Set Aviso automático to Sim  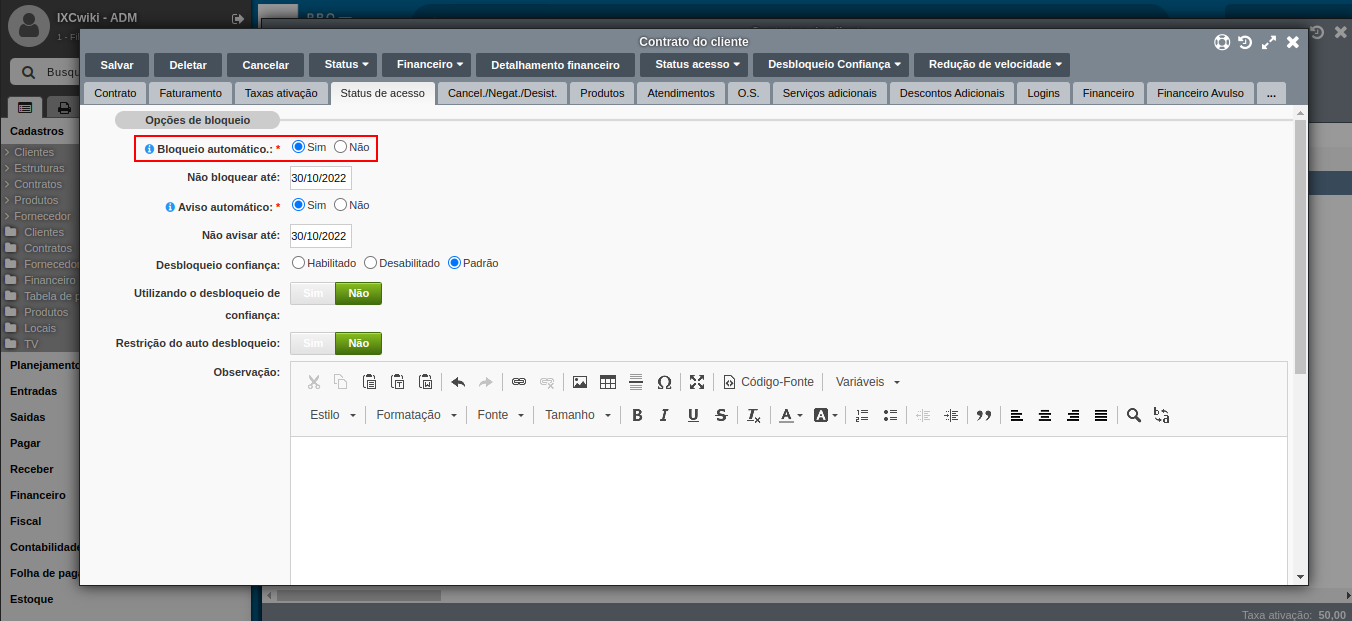click(x=298, y=205)
